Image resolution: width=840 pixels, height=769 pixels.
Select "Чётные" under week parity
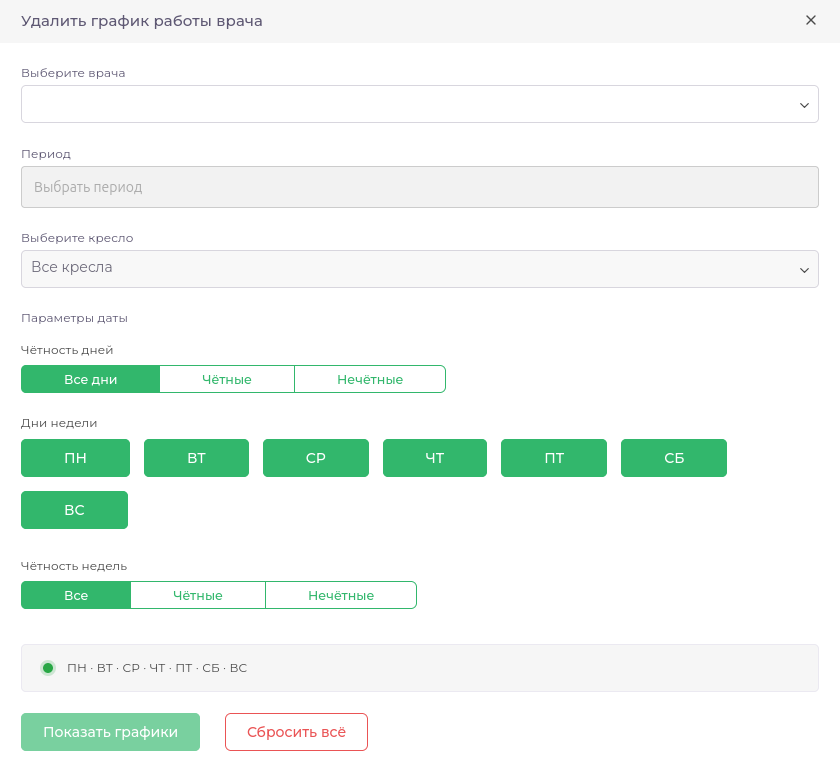(x=198, y=595)
